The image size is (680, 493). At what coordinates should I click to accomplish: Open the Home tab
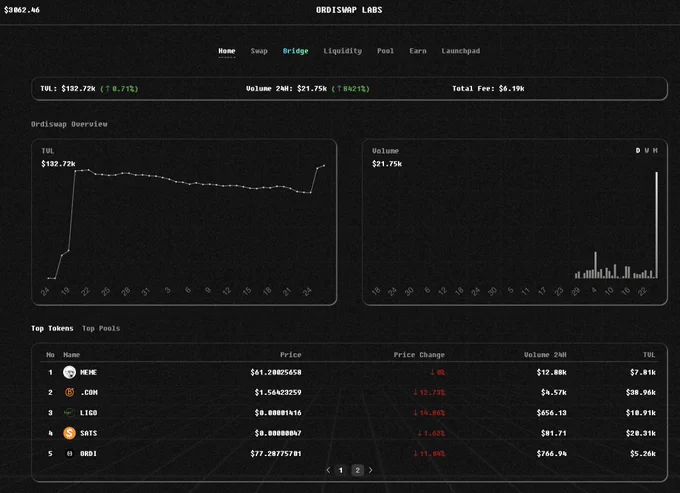click(227, 51)
